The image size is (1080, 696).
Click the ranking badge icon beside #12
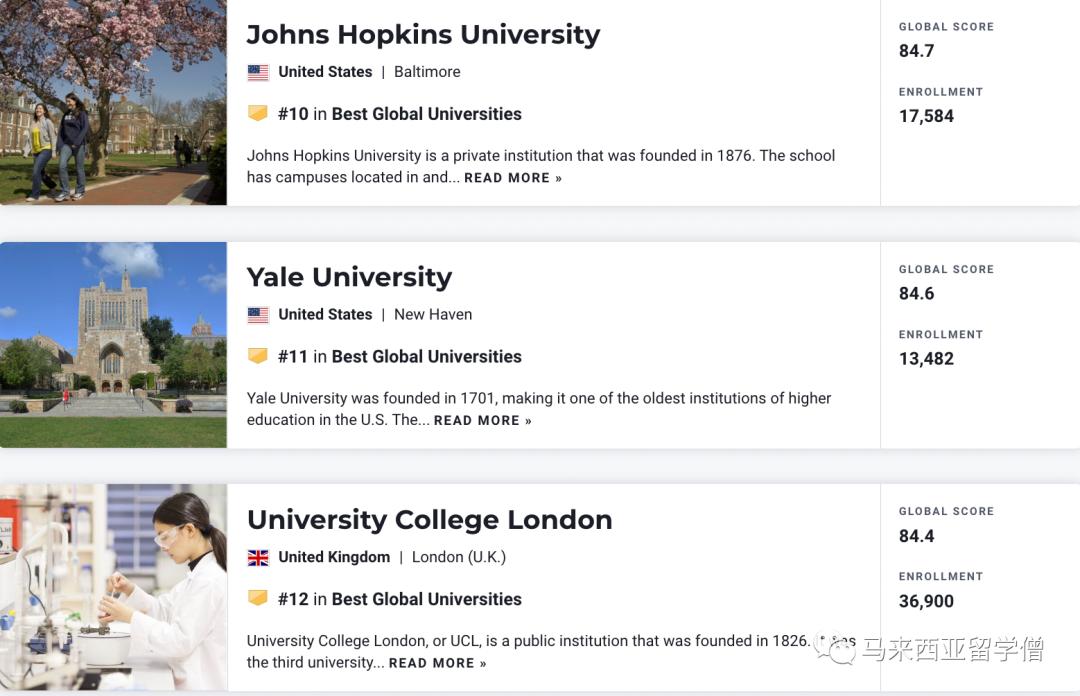[258, 599]
